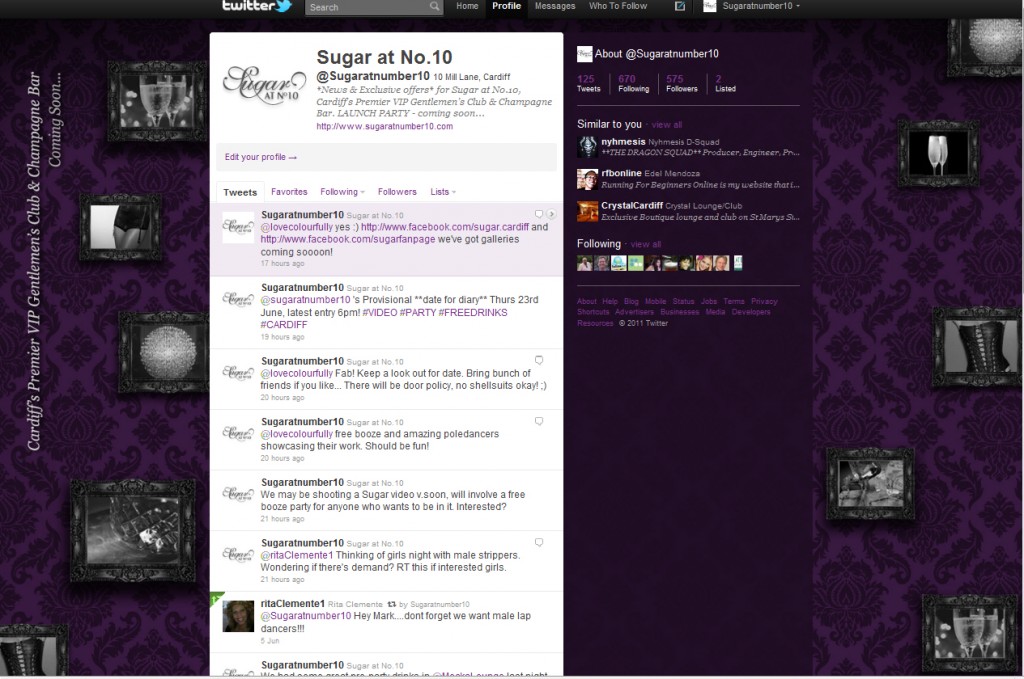
Task: Click the CrystalCardiff avatar in Similar to you
Action: tap(587, 211)
